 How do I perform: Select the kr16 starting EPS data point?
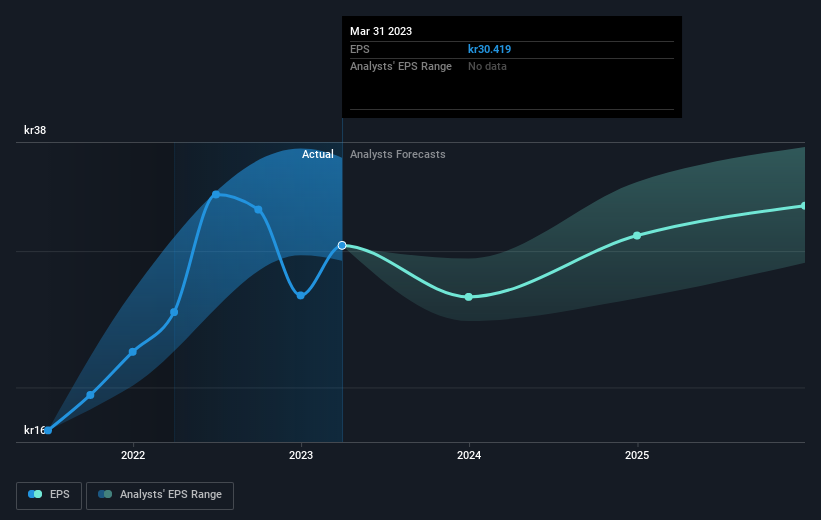point(48,430)
